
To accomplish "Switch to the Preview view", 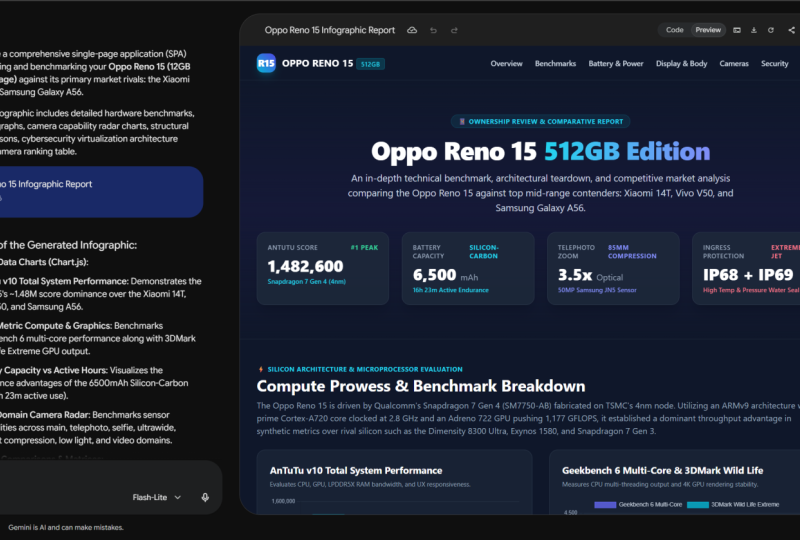I will pos(708,30).
